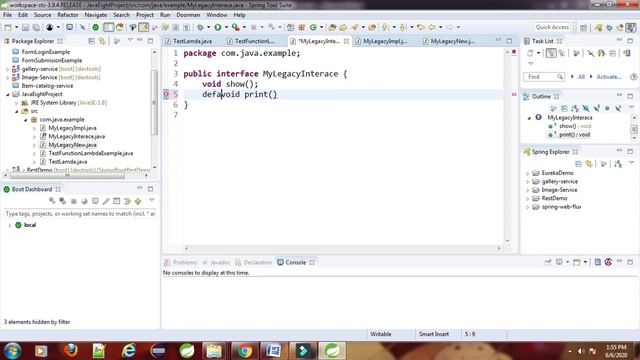Open the Refactor menu
The width and height of the screenshot is (640, 360).
pos(68,15)
